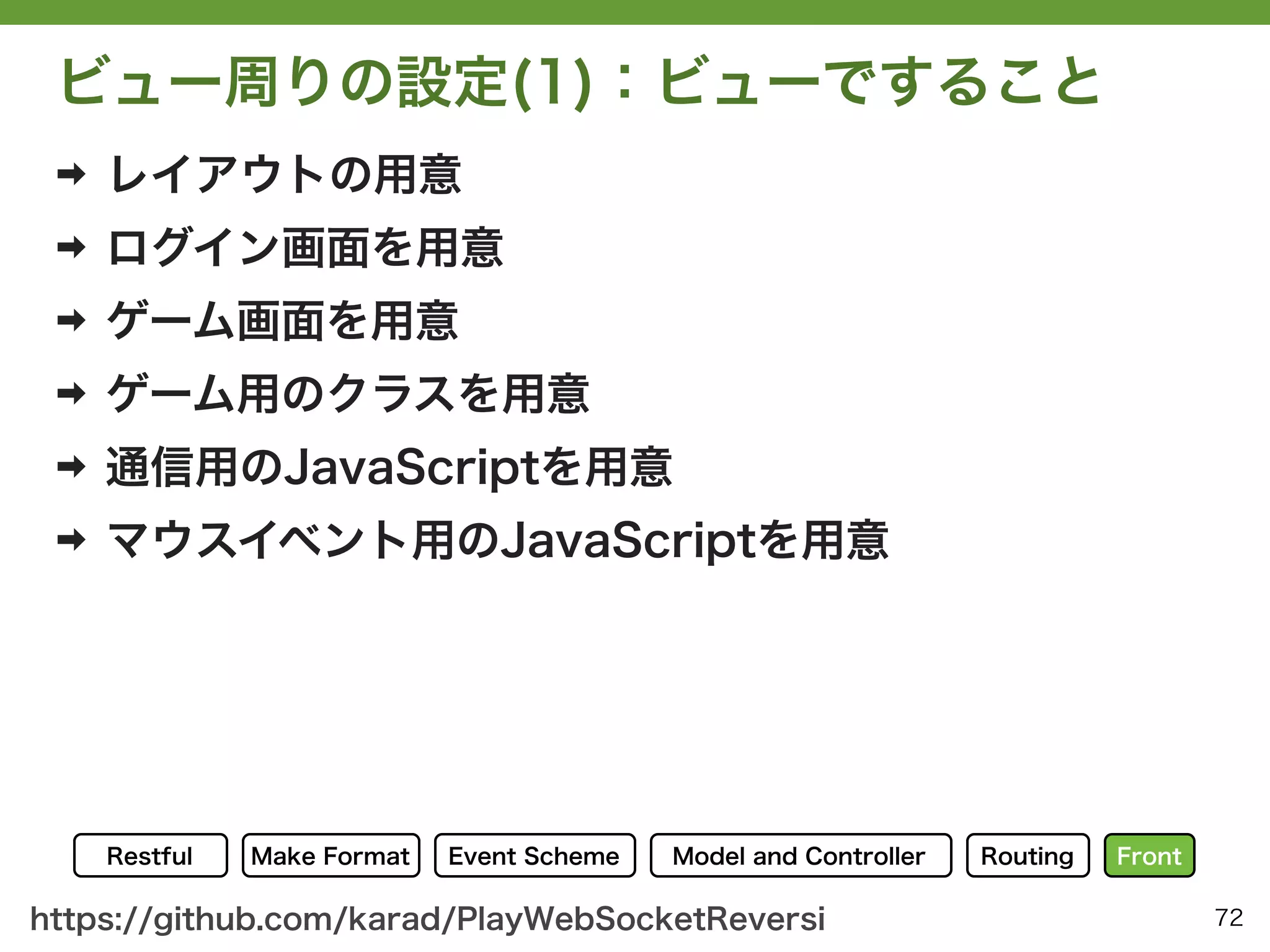Click the Event Scheme box
This screenshot has height=952, width=1270.
pos(535,855)
